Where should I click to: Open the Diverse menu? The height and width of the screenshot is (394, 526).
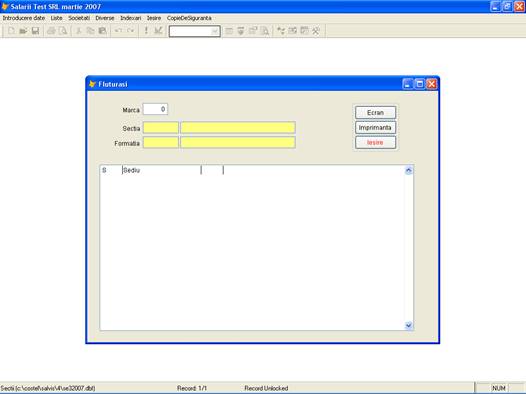pos(105,18)
